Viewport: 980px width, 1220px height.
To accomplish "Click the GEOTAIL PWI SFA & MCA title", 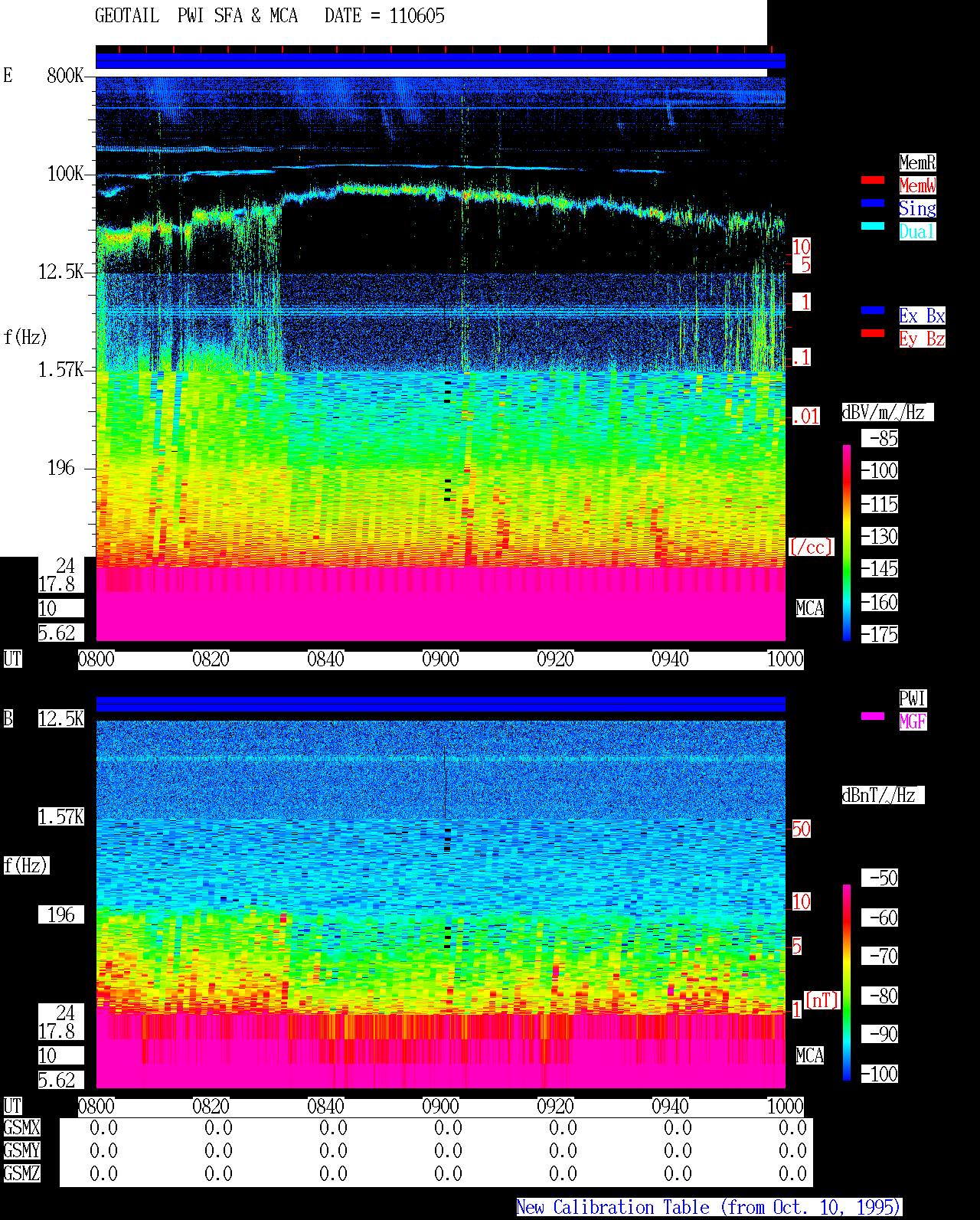I will pos(196,16).
